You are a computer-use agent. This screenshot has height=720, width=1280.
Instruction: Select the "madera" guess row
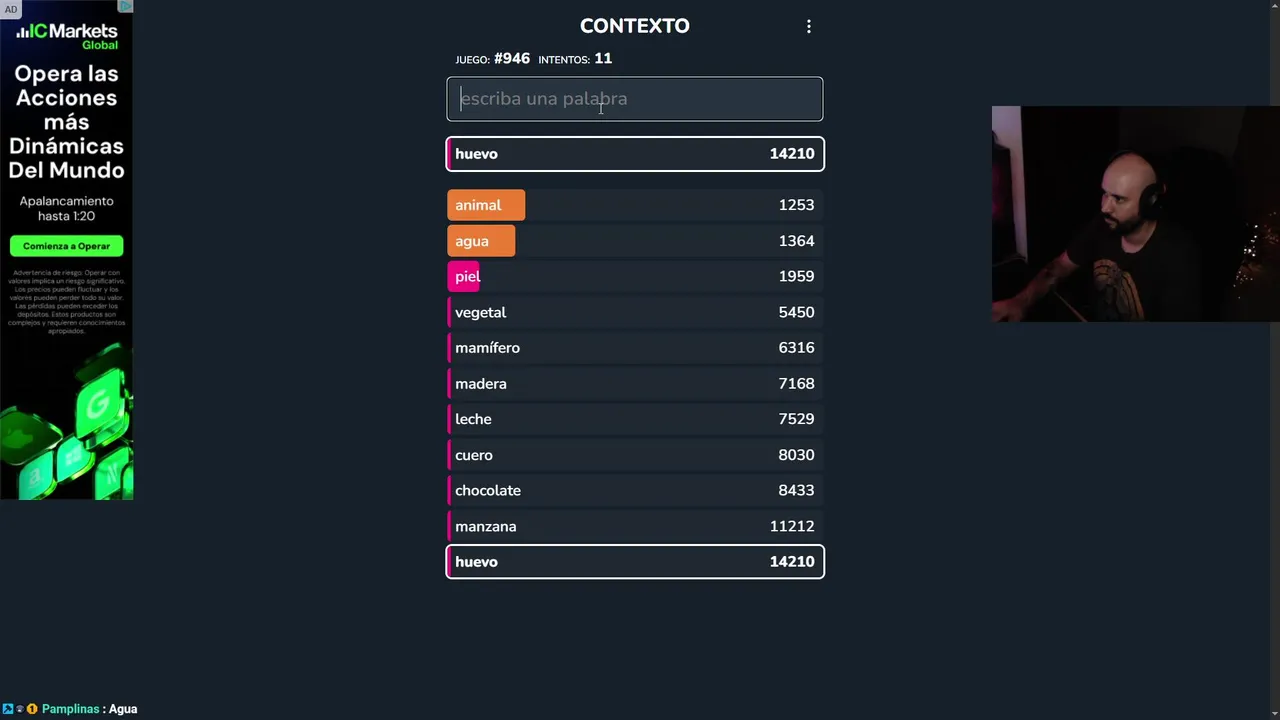634,384
